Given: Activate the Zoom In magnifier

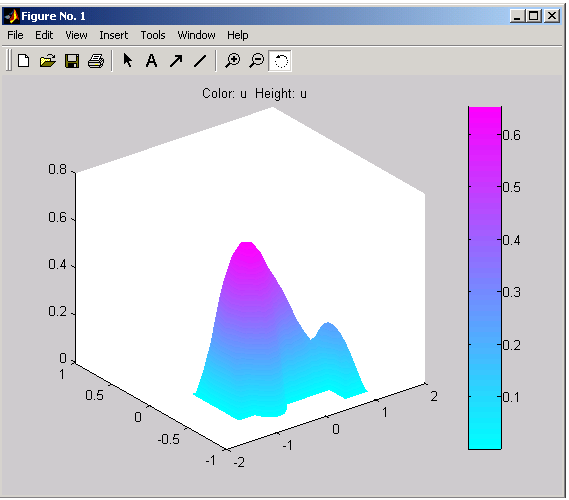Looking at the screenshot, I should point(232,61).
